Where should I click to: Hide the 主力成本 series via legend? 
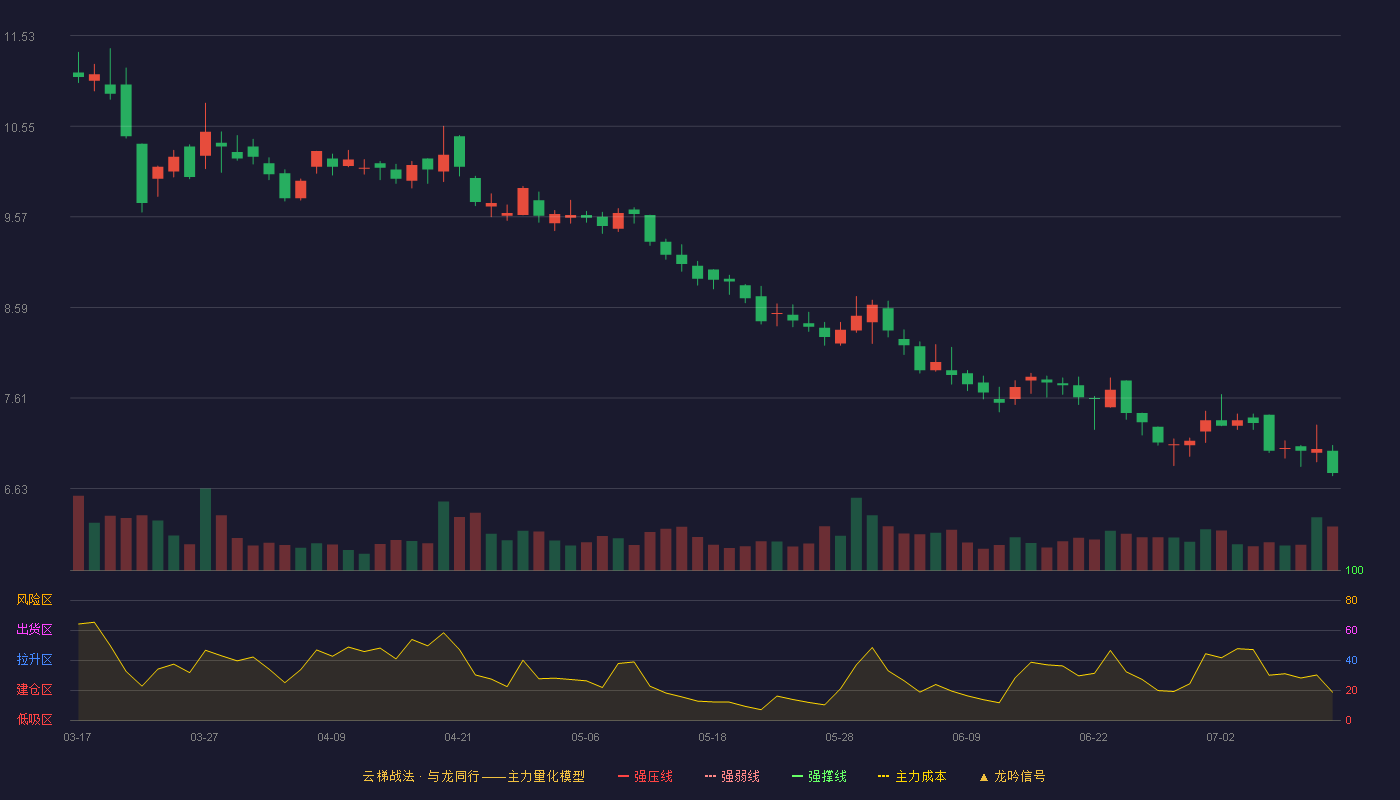(x=912, y=776)
